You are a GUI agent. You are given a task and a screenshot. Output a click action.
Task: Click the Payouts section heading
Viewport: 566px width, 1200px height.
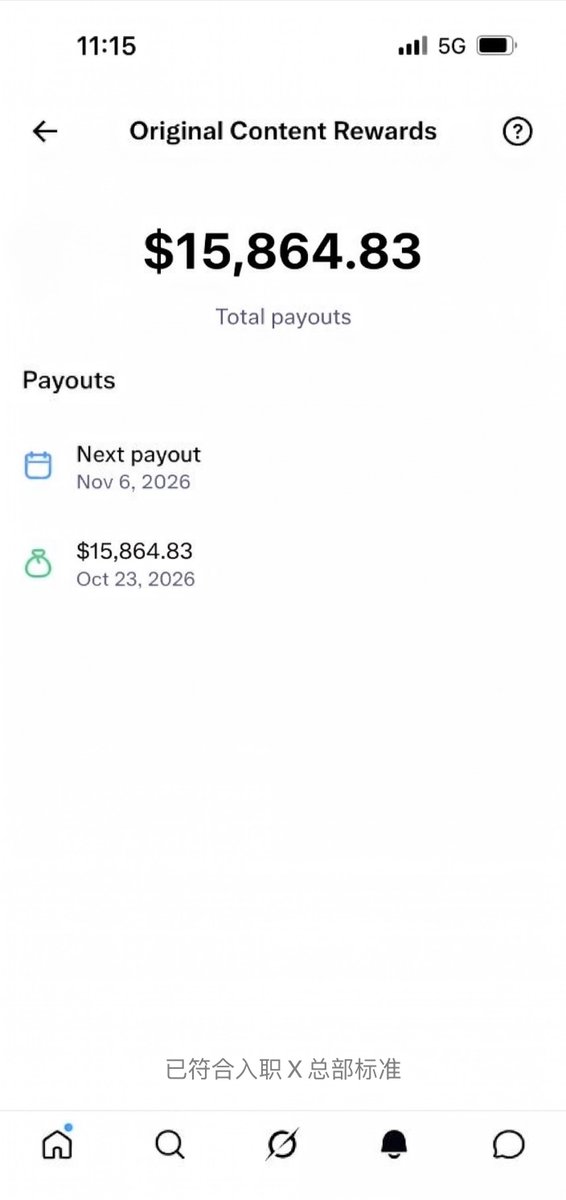[x=69, y=381]
